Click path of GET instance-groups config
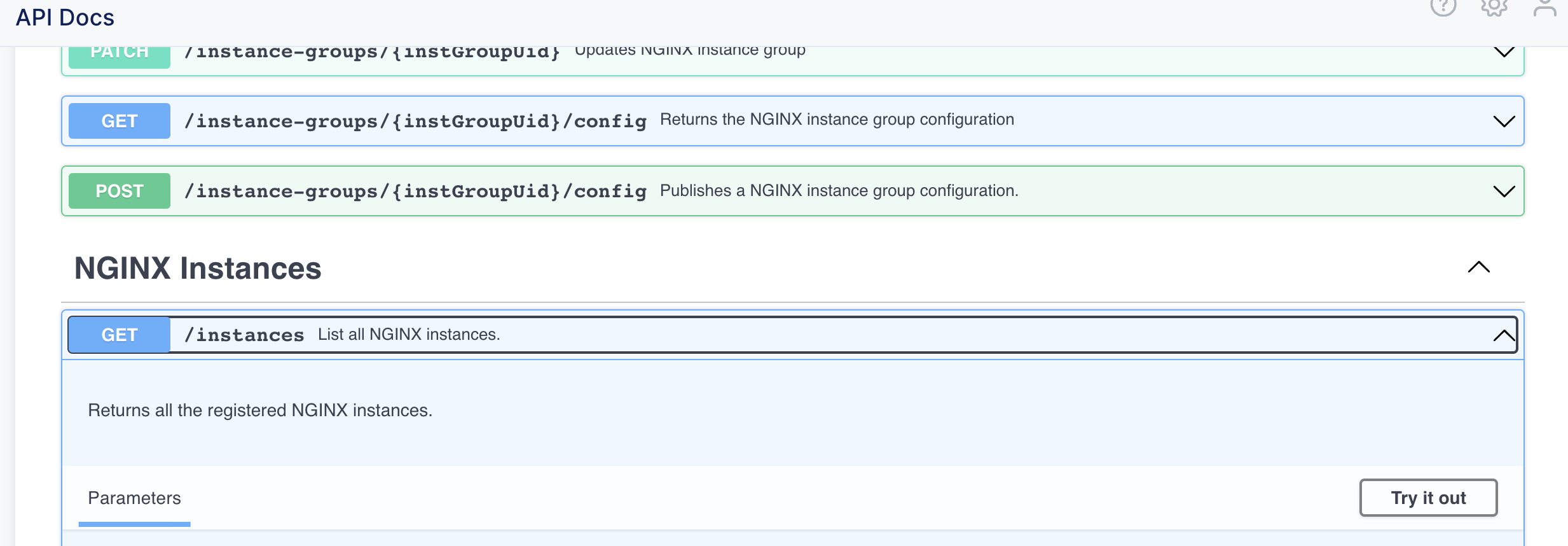This screenshot has width=1568, height=546. tap(415, 121)
